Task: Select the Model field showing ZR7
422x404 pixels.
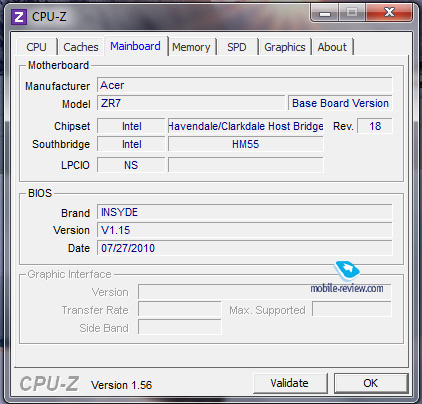Action: click(x=191, y=103)
